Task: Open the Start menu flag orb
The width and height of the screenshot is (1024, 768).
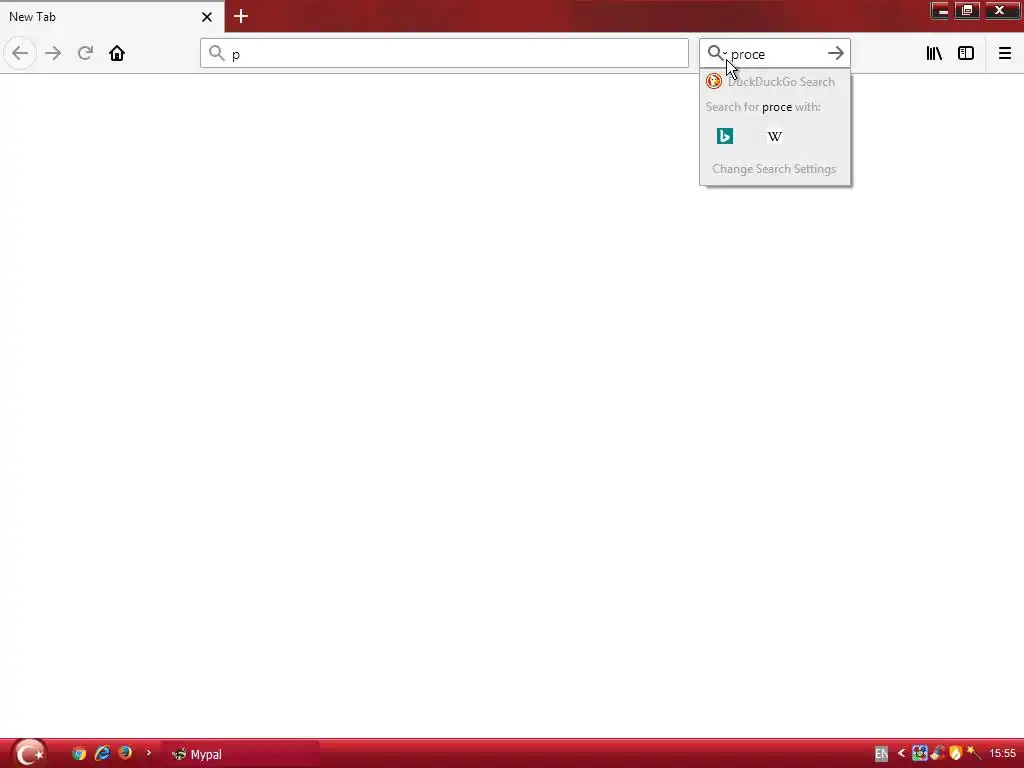Action: [29, 754]
